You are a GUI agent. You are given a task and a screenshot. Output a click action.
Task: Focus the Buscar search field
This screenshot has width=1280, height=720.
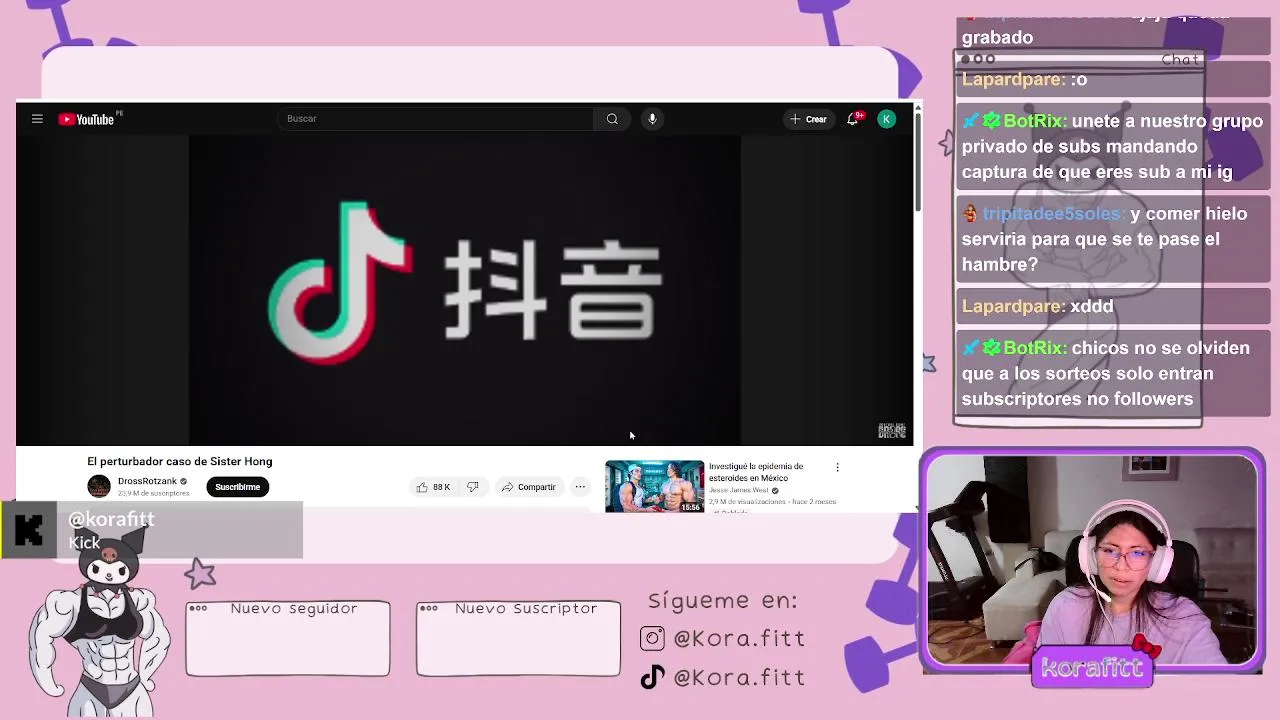[435, 119]
